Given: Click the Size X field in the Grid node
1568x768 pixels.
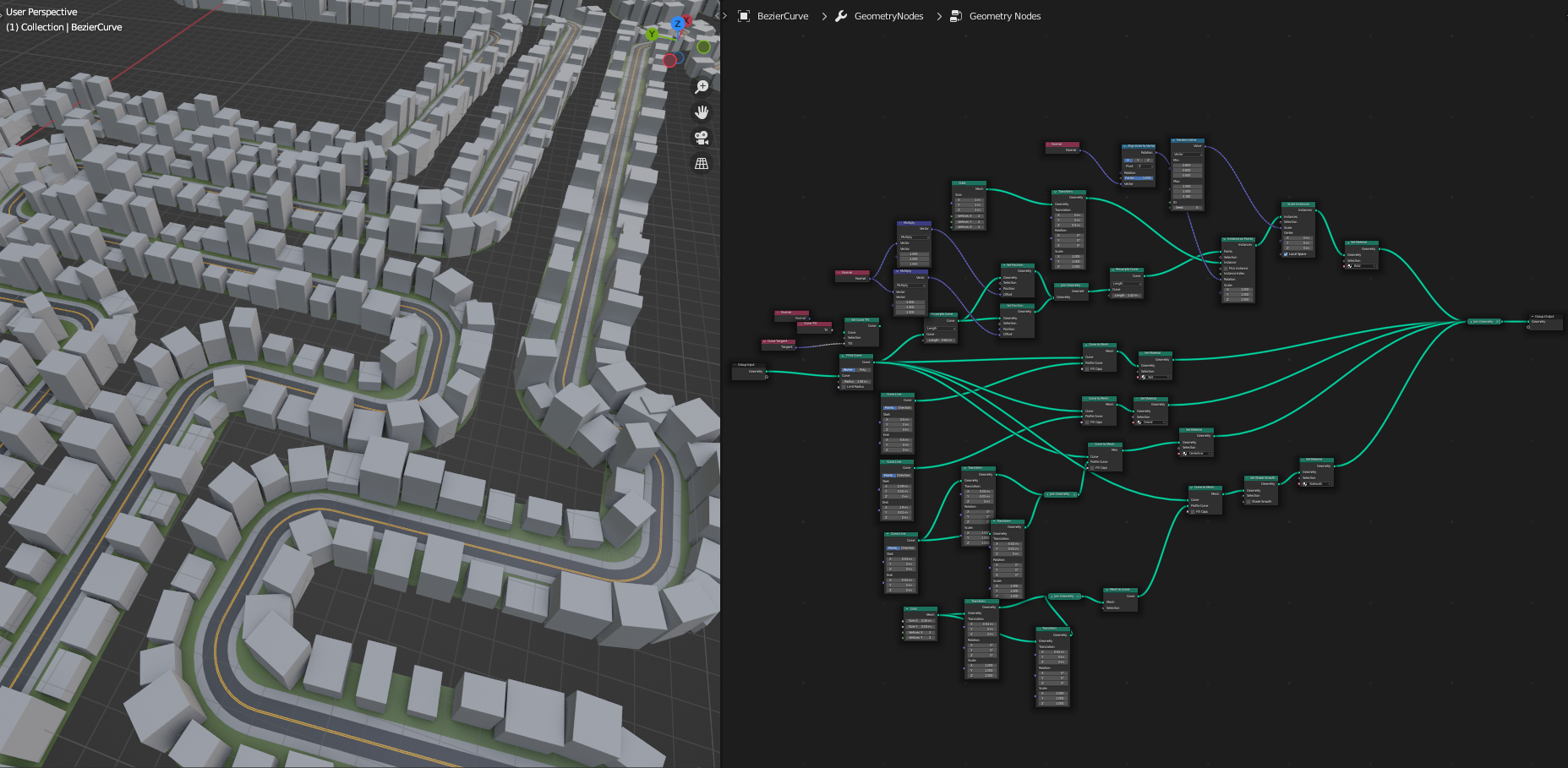Looking at the screenshot, I should (x=921, y=621).
